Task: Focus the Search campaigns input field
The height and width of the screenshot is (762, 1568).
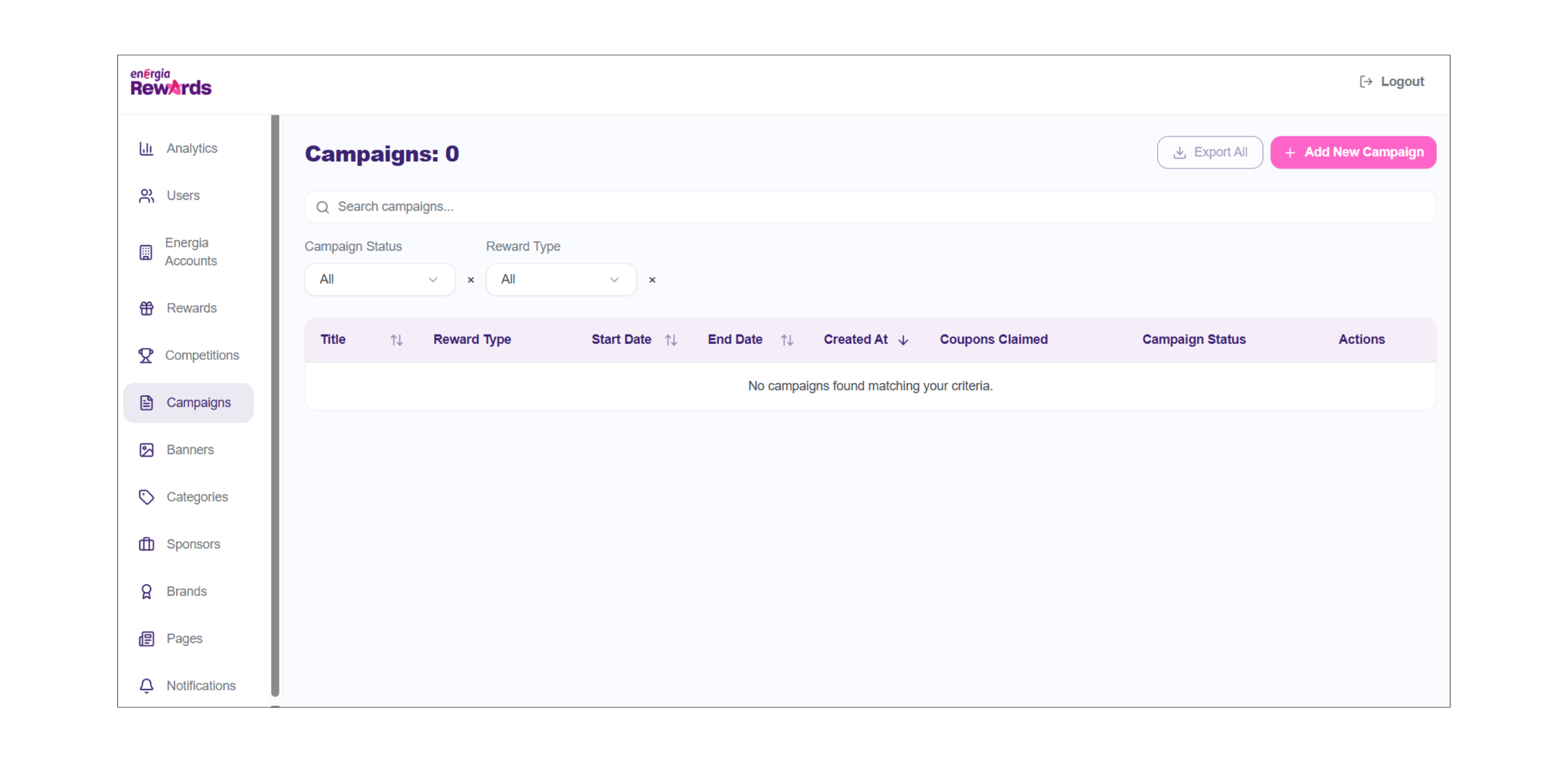Action: (871, 207)
